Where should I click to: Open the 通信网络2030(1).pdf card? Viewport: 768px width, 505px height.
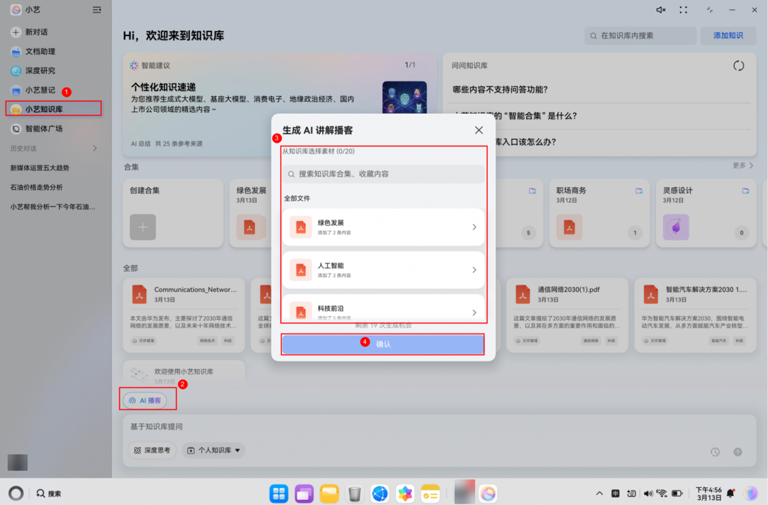(x=567, y=315)
